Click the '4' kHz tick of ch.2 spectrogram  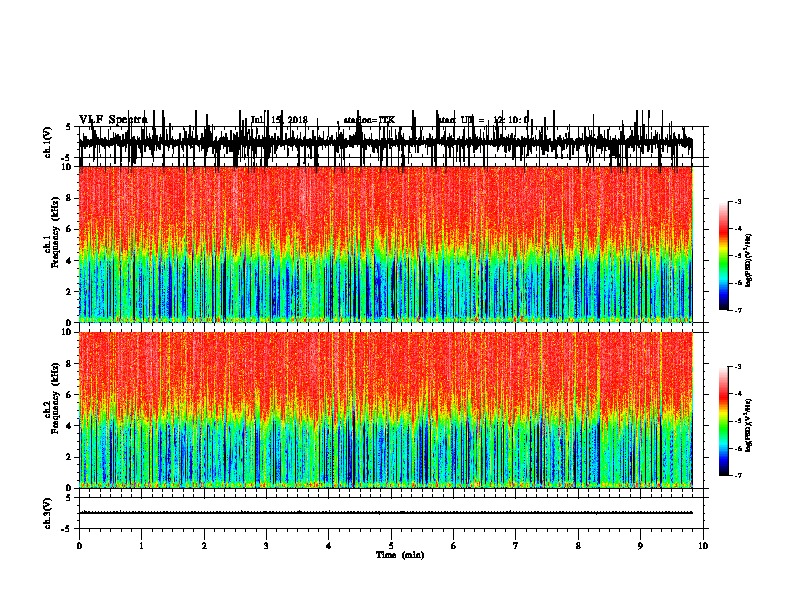click(x=70, y=426)
